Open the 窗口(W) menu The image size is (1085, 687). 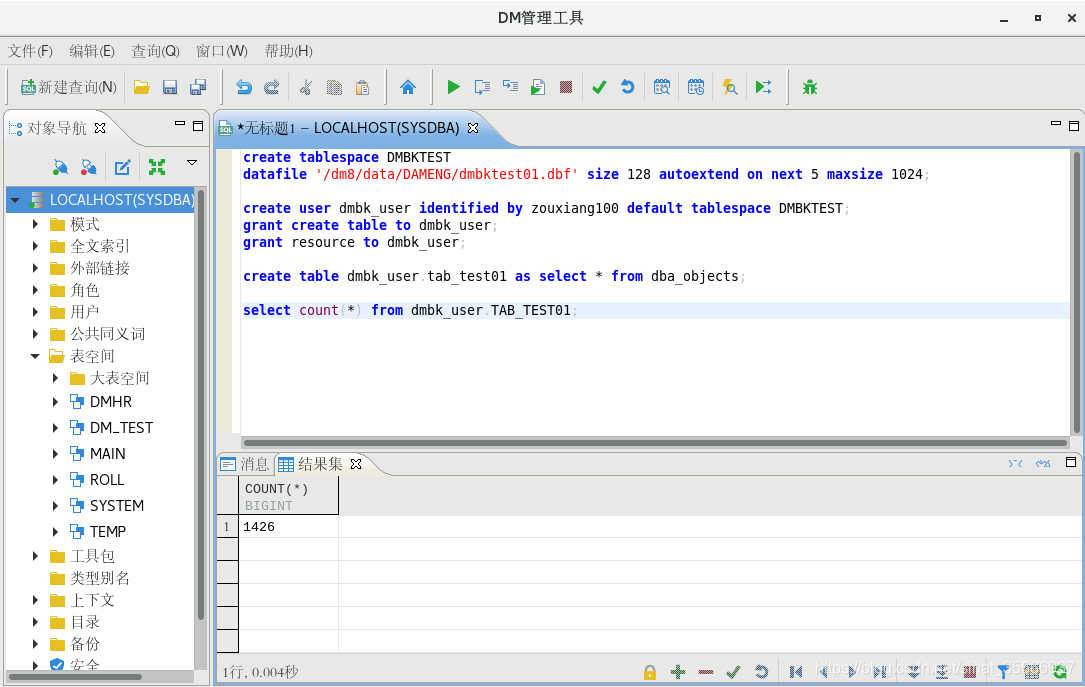pos(221,51)
